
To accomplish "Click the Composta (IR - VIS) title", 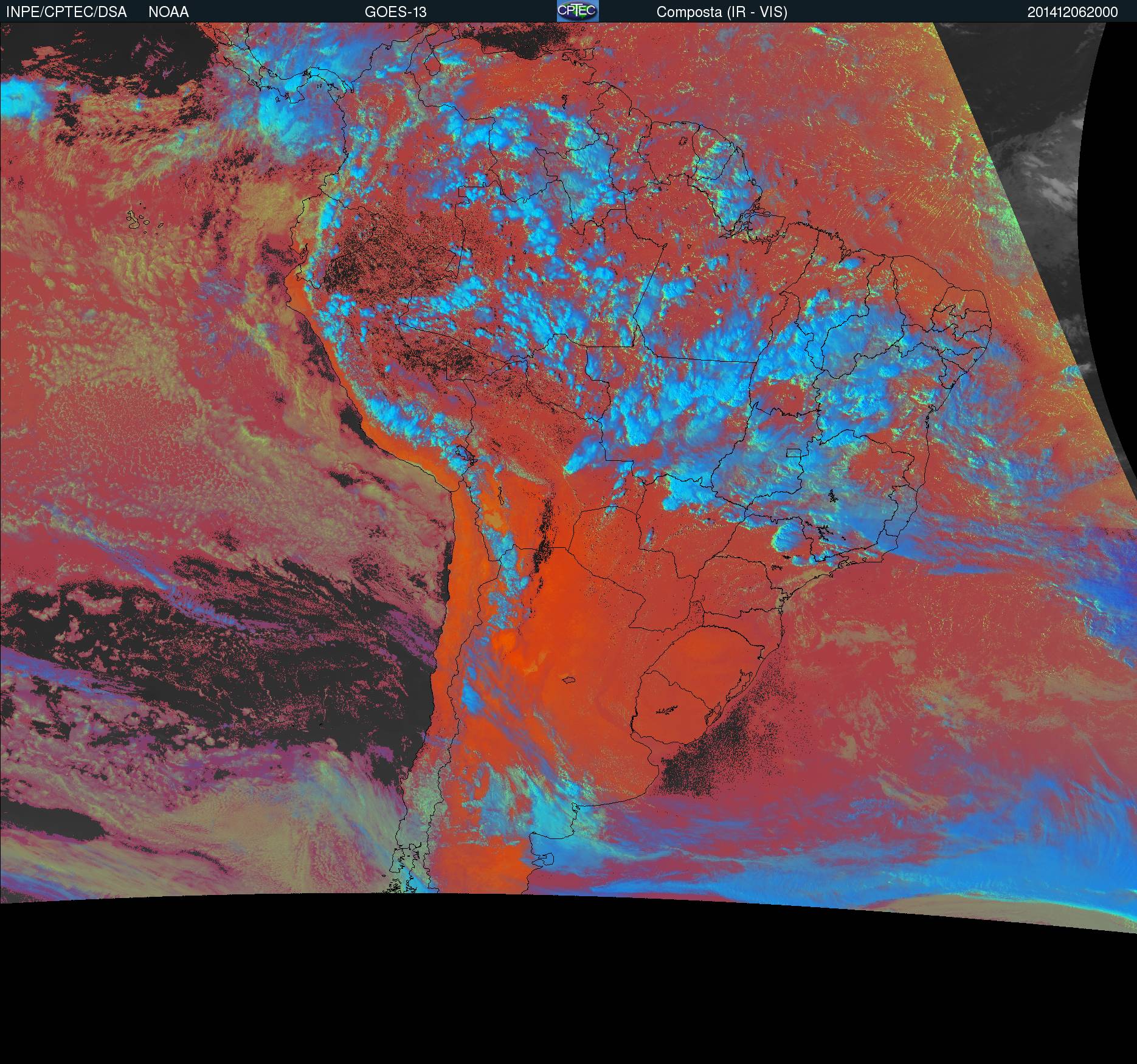I will [x=722, y=12].
